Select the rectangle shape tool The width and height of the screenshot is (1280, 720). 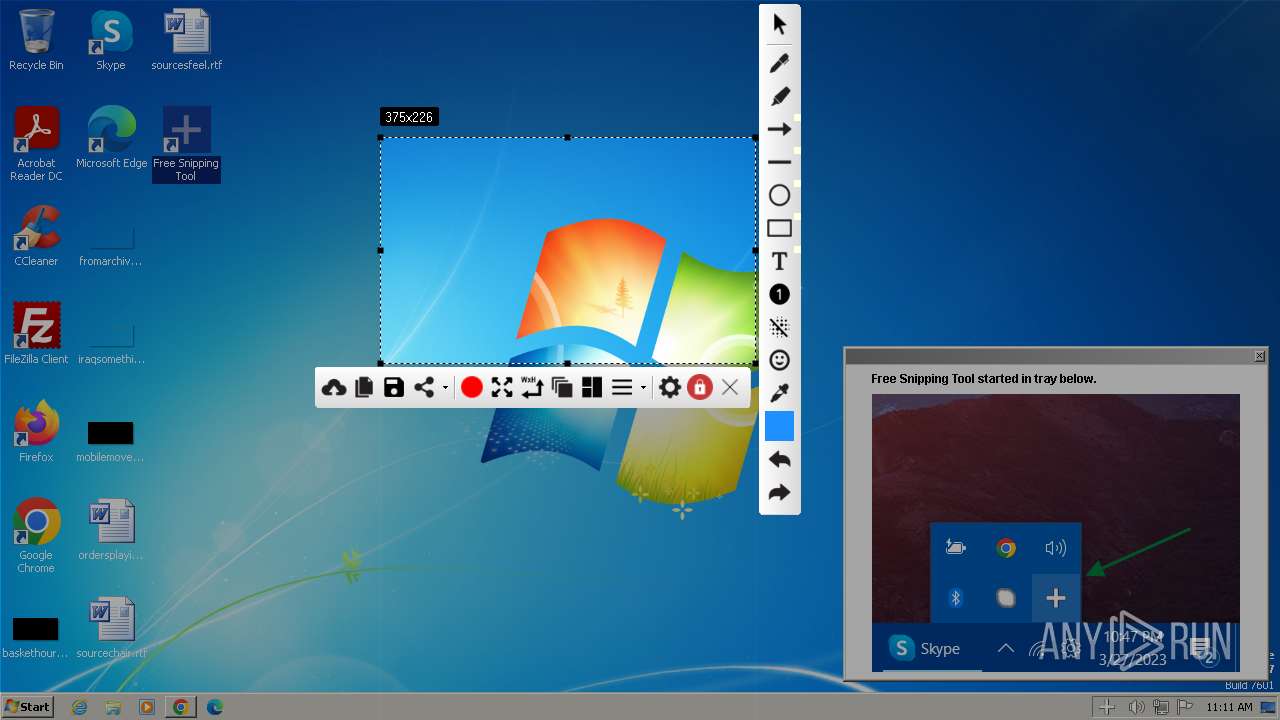click(779, 228)
